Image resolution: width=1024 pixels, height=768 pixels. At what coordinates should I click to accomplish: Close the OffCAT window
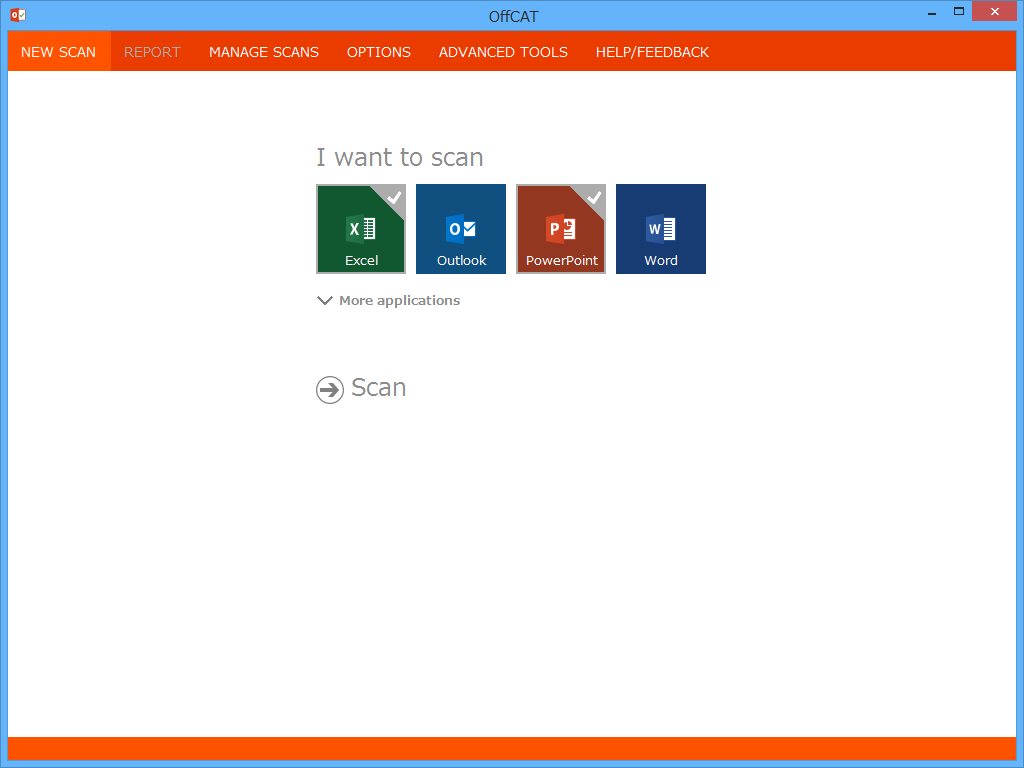(x=995, y=12)
